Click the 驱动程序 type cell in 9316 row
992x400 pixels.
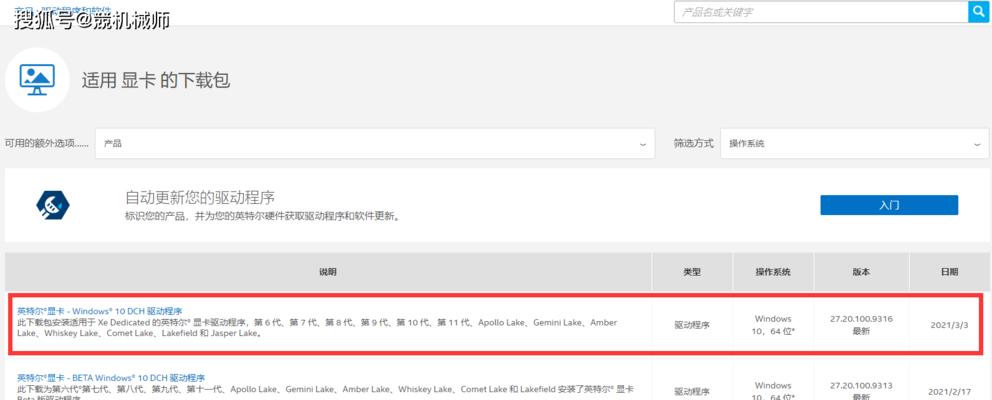(692, 325)
